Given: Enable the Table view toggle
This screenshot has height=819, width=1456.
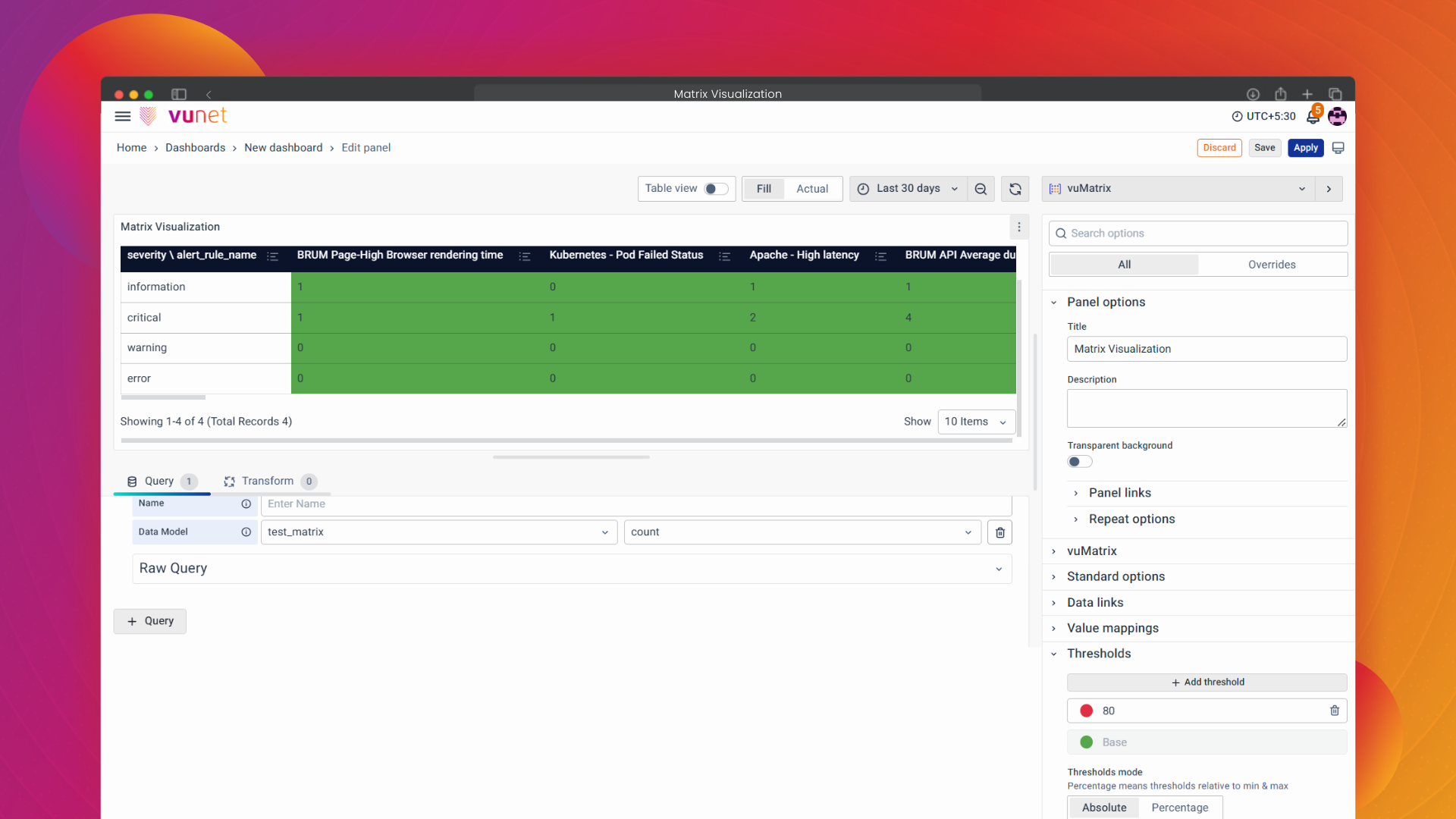Looking at the screenshot, I should [715, 189].
